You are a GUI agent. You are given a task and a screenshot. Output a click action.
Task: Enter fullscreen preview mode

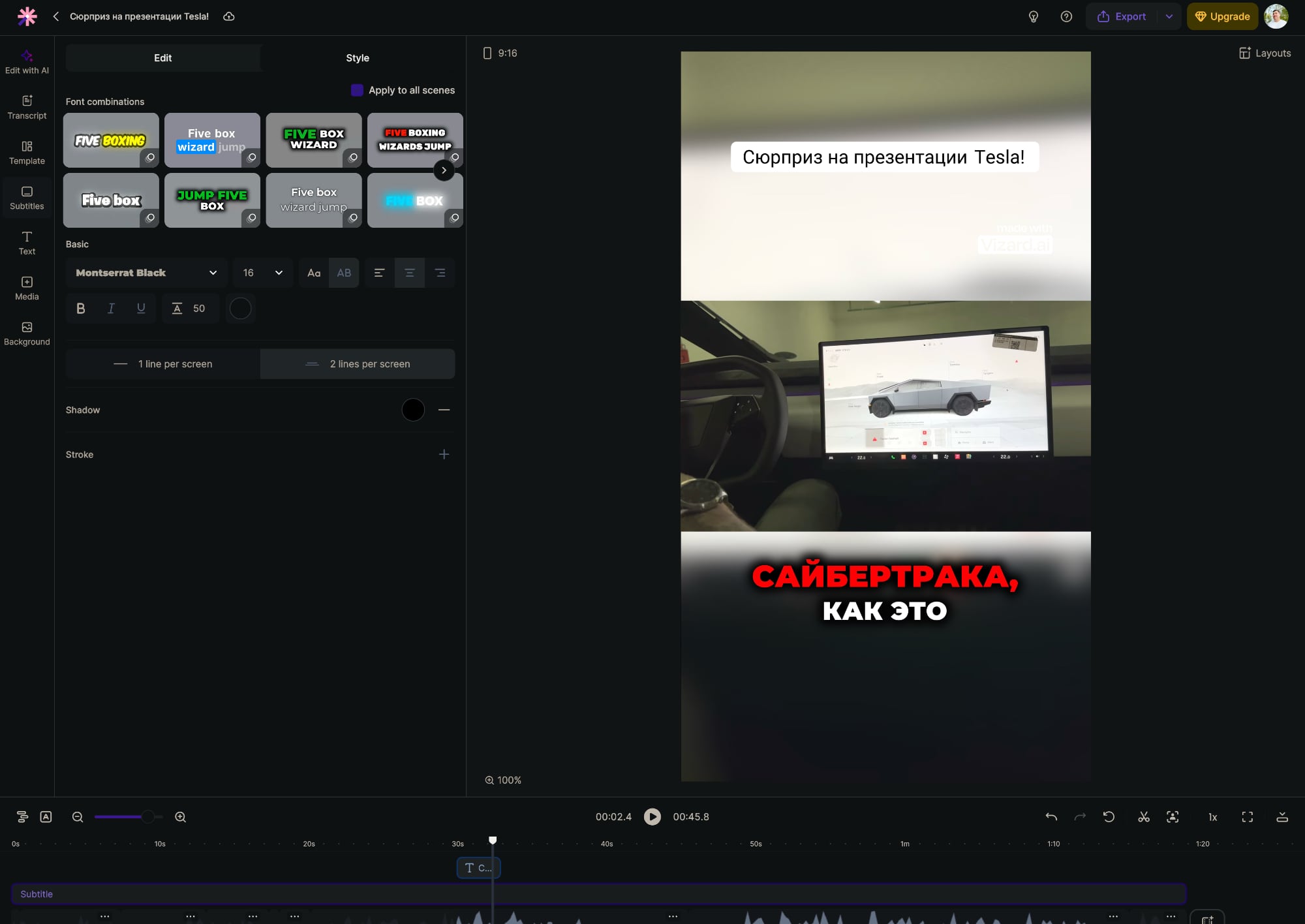coord(1247,817)
